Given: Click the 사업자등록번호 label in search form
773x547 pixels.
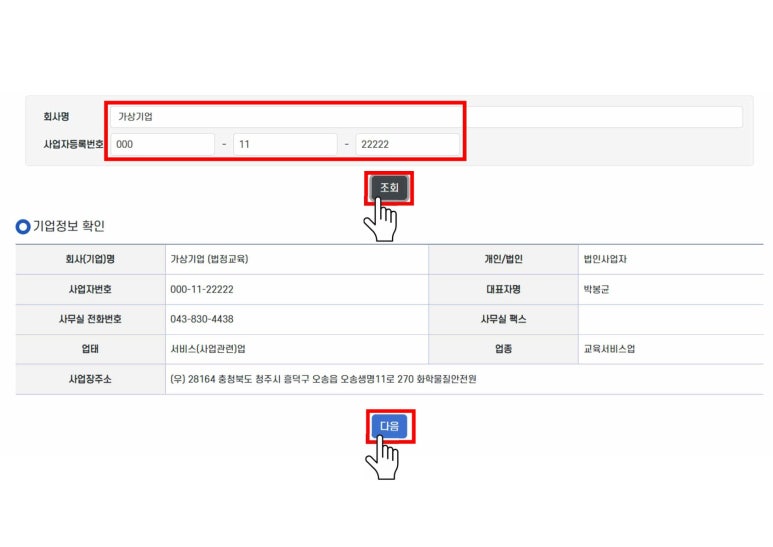Looking at the screenshot, I should click(x=67, y=145).
